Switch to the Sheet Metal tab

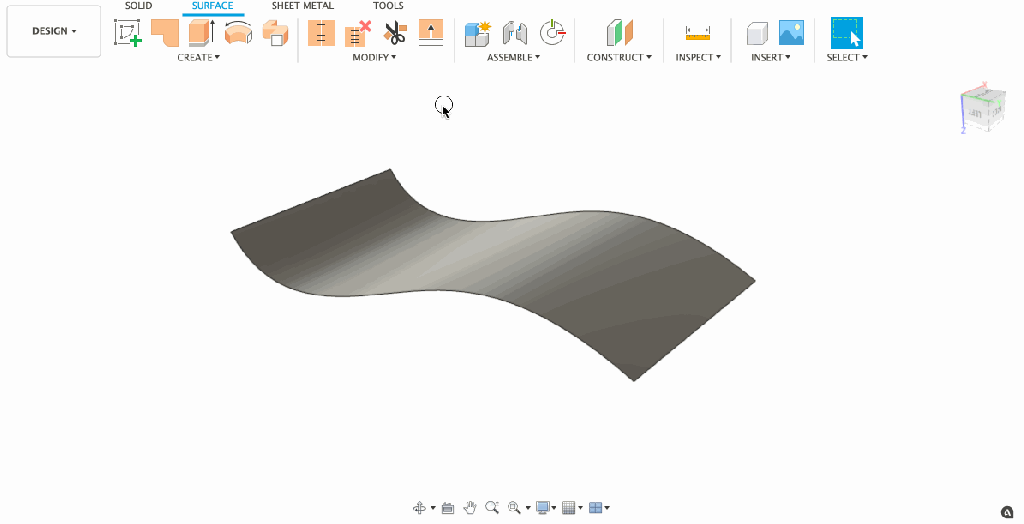[x=302, y=6]
